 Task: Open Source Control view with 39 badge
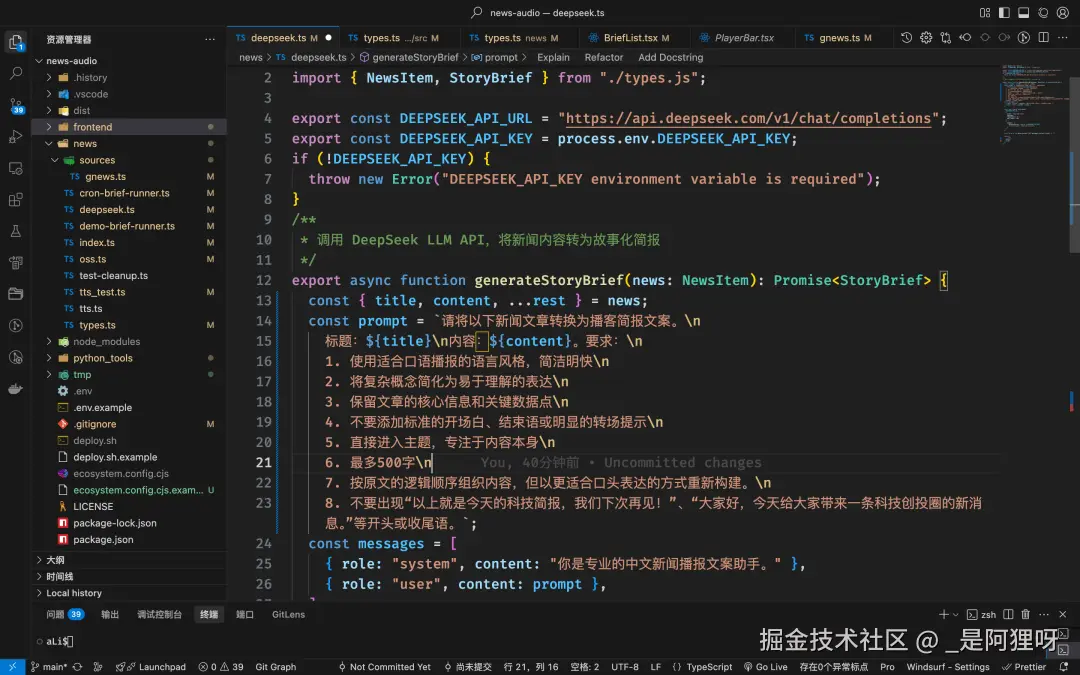click(15, 105)
